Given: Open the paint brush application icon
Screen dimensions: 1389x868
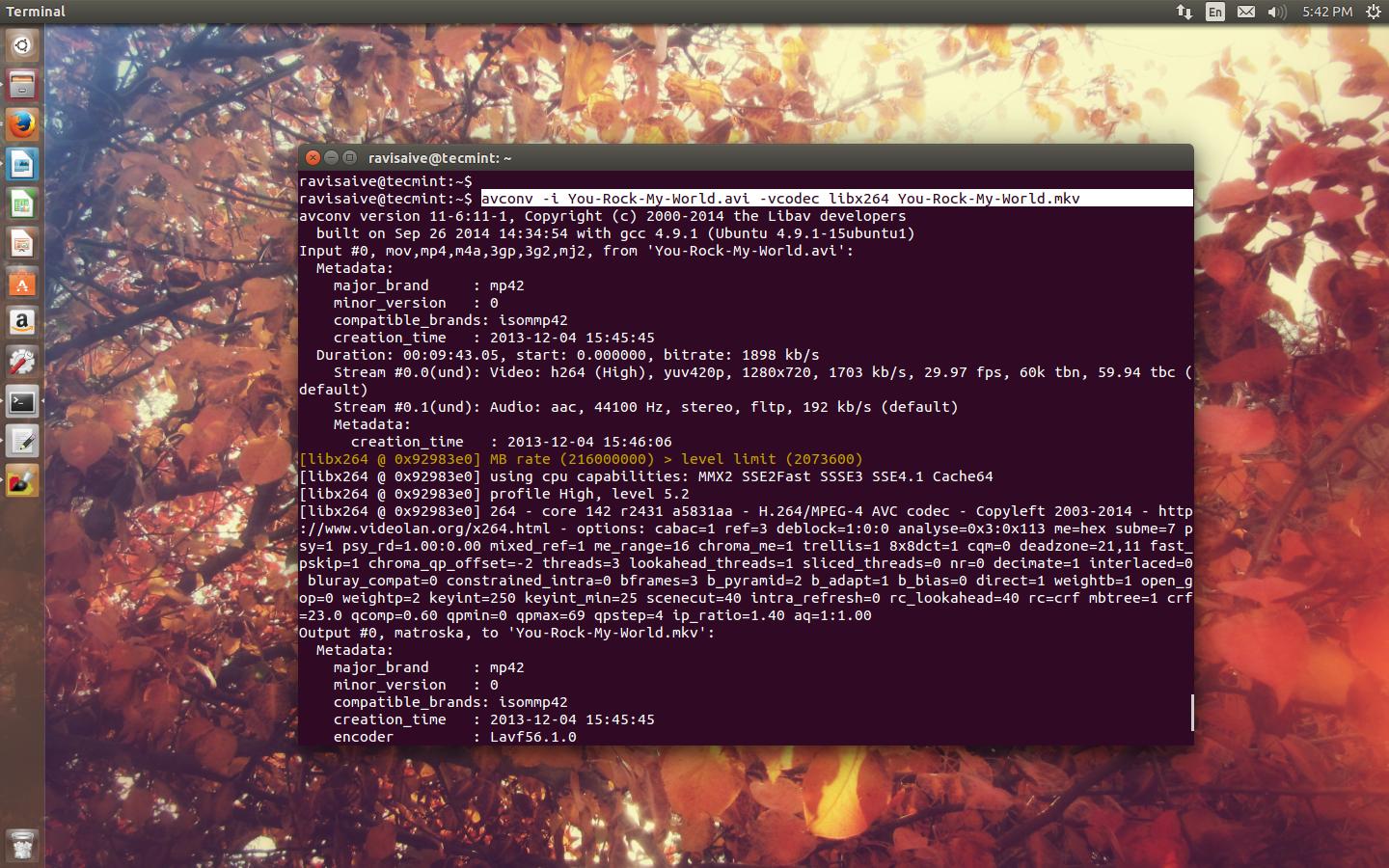Looking at the screenshot, I should [x=22, y=480].
